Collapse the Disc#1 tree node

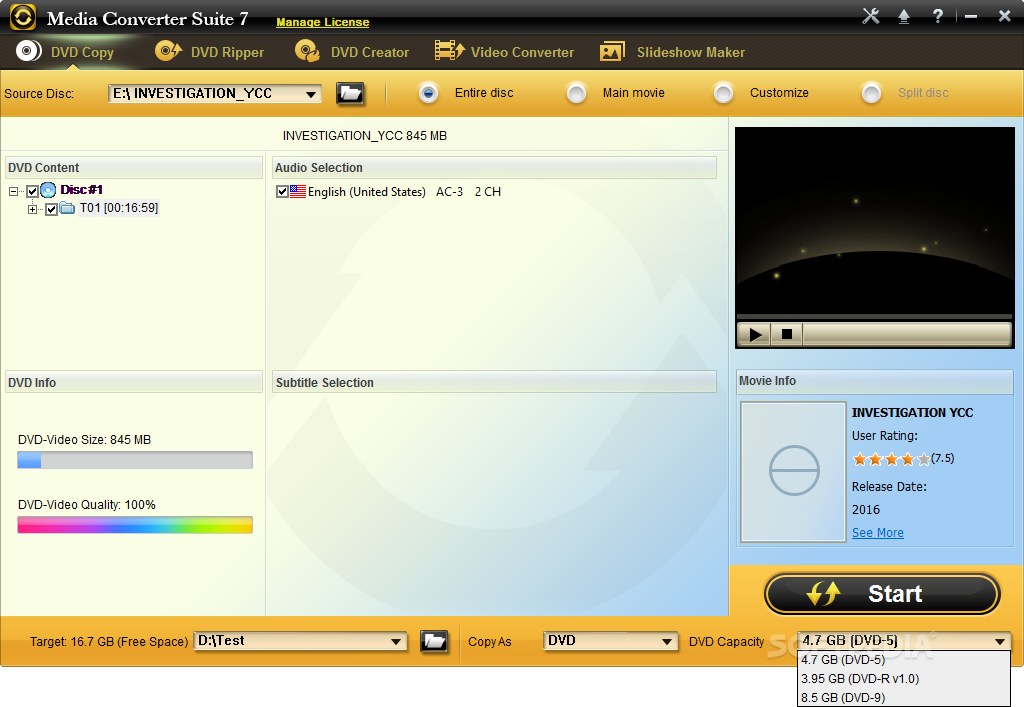pos(13,191)
